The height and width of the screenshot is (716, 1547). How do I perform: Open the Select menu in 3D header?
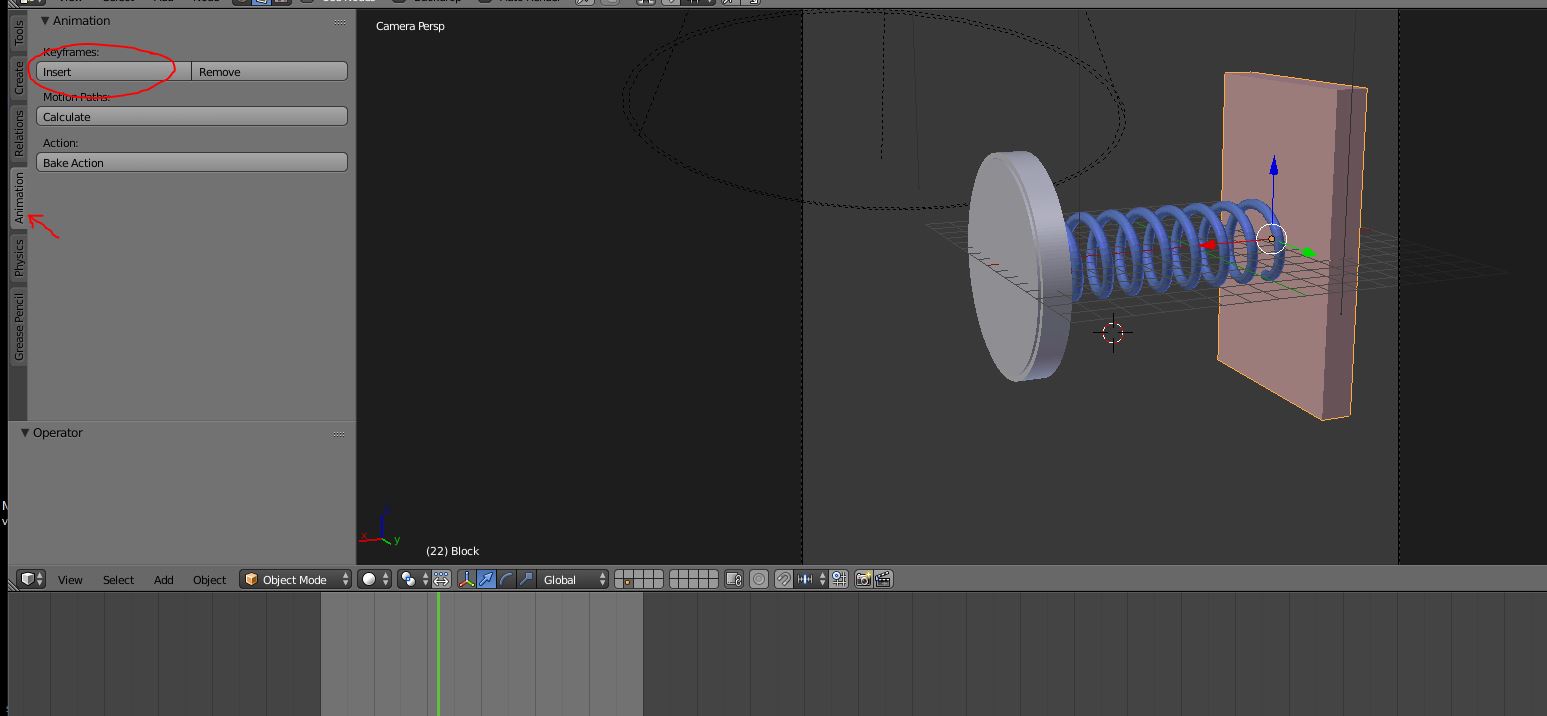pyautogui.click(x=118, y=580)
